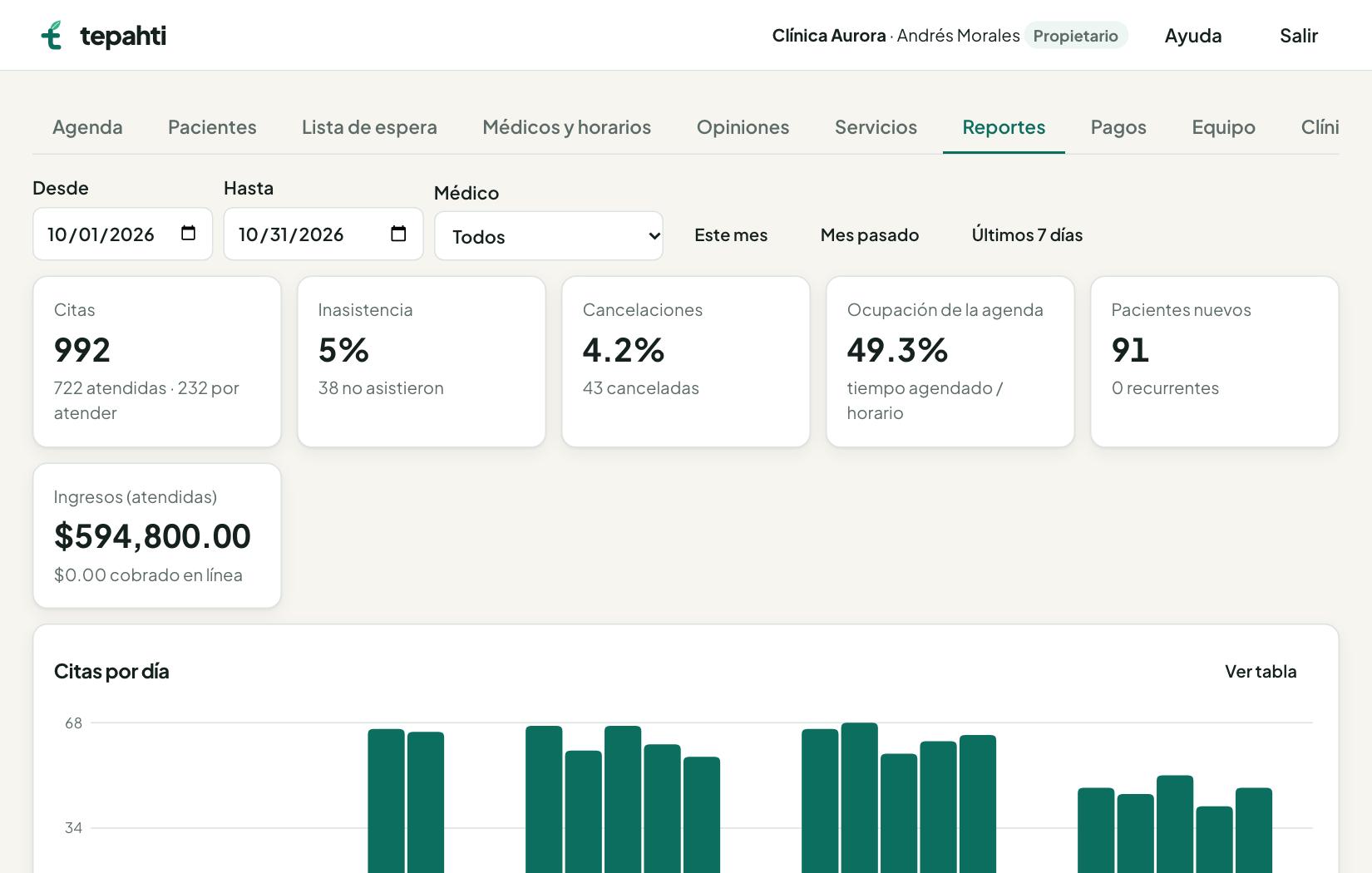The height and width of the screenshot is (873, 1372).
Task: Click the Ocupación de la agenda 49.3%
Action: tap(897, 349)
